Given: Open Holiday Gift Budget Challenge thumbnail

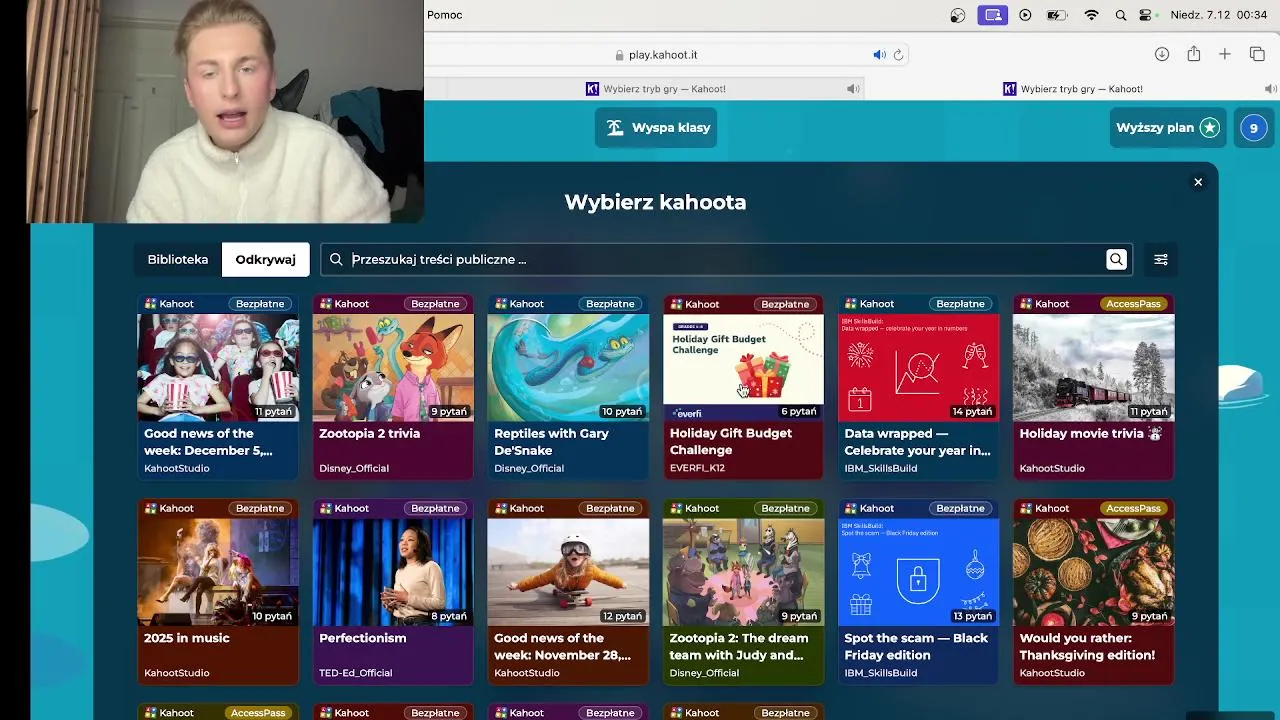Looking at the screenshot, I should pyautogui.click(x=743, y=367).
